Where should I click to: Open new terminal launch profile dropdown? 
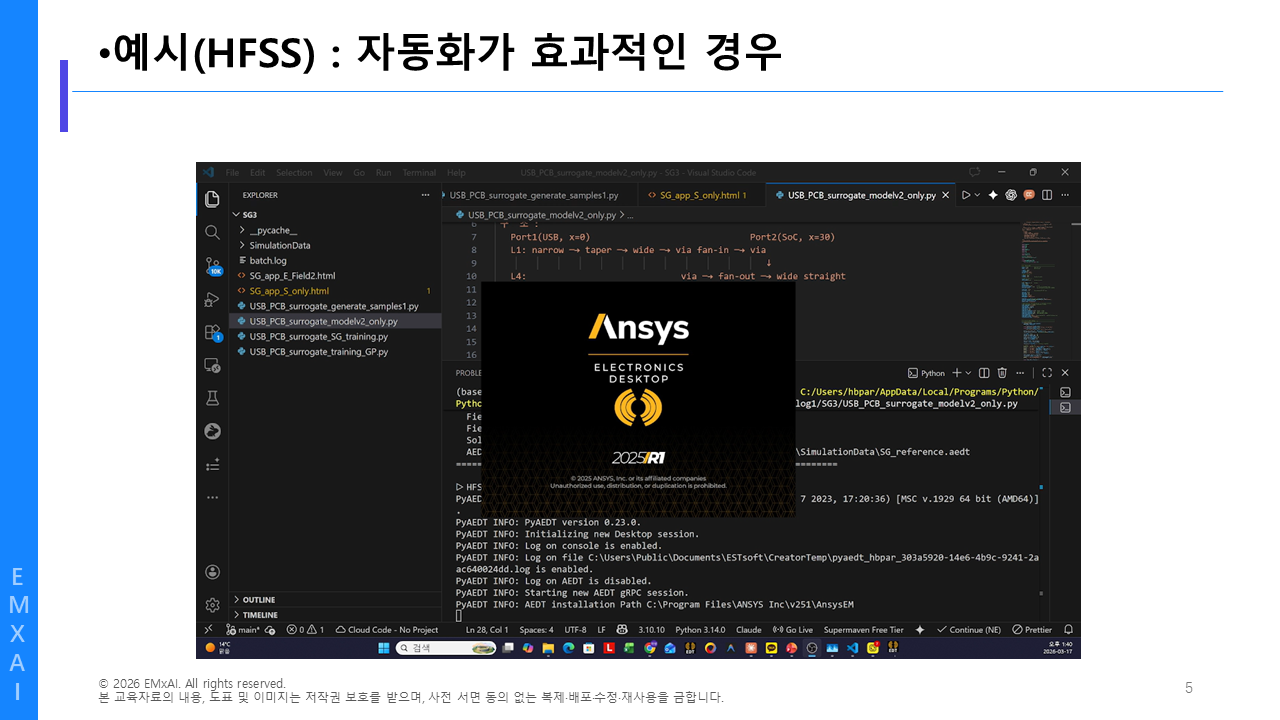tap(967, 373)
